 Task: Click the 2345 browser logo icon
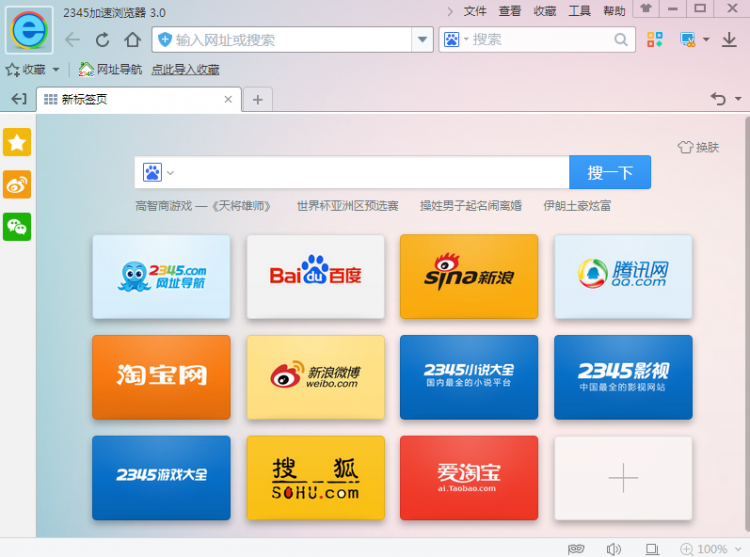coord(29,30)
